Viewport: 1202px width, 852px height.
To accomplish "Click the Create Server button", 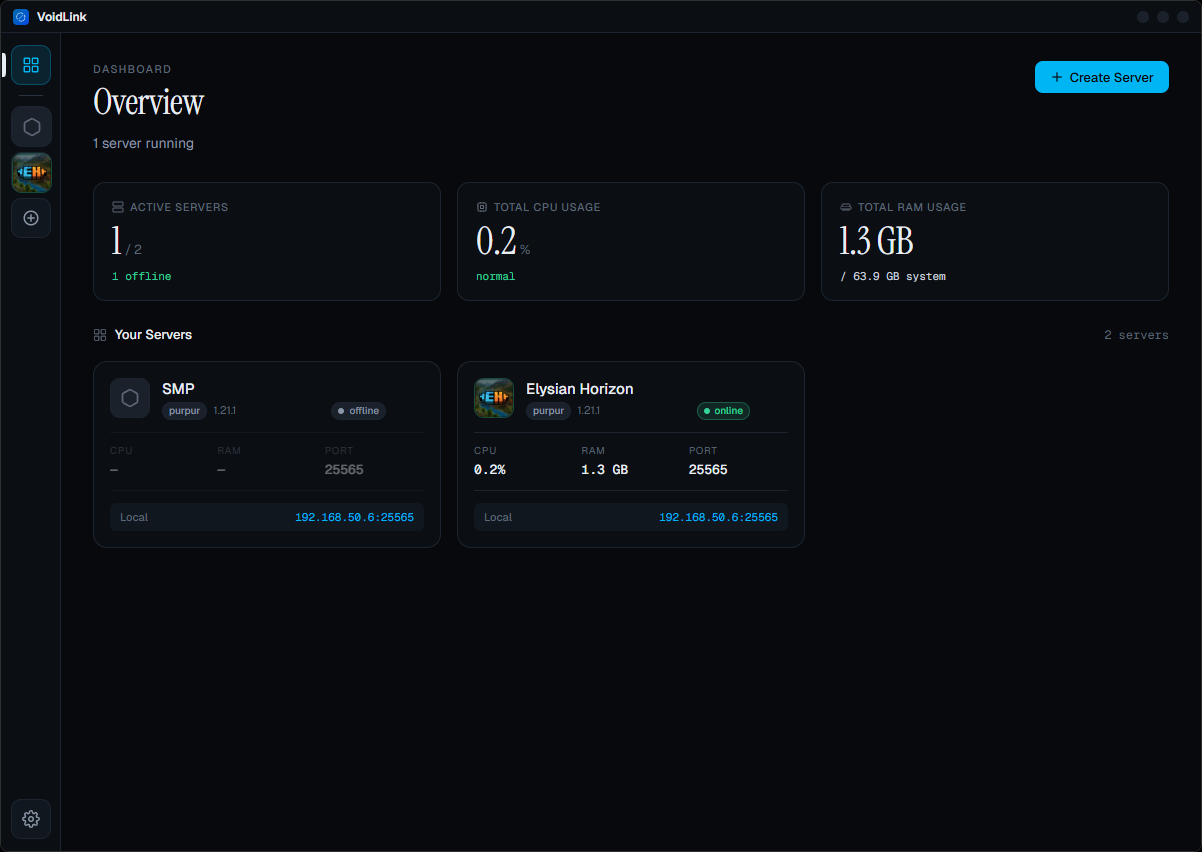I will (1101, 77).
